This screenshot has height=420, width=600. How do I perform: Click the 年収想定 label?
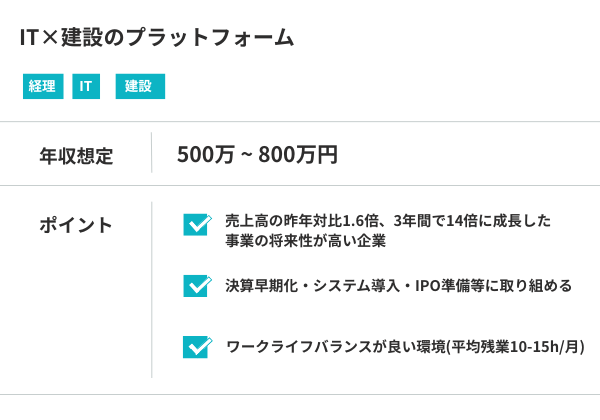coord(76,156)
